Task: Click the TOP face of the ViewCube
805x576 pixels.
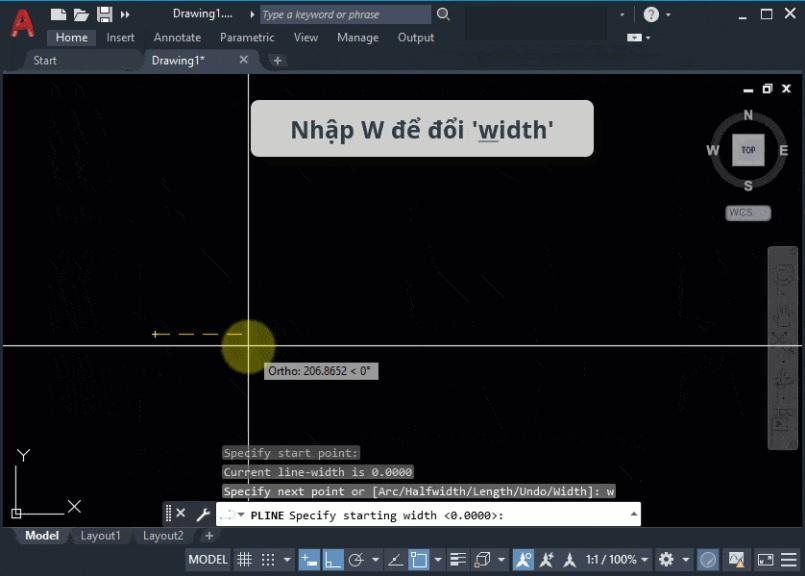Action: (748, 150)
